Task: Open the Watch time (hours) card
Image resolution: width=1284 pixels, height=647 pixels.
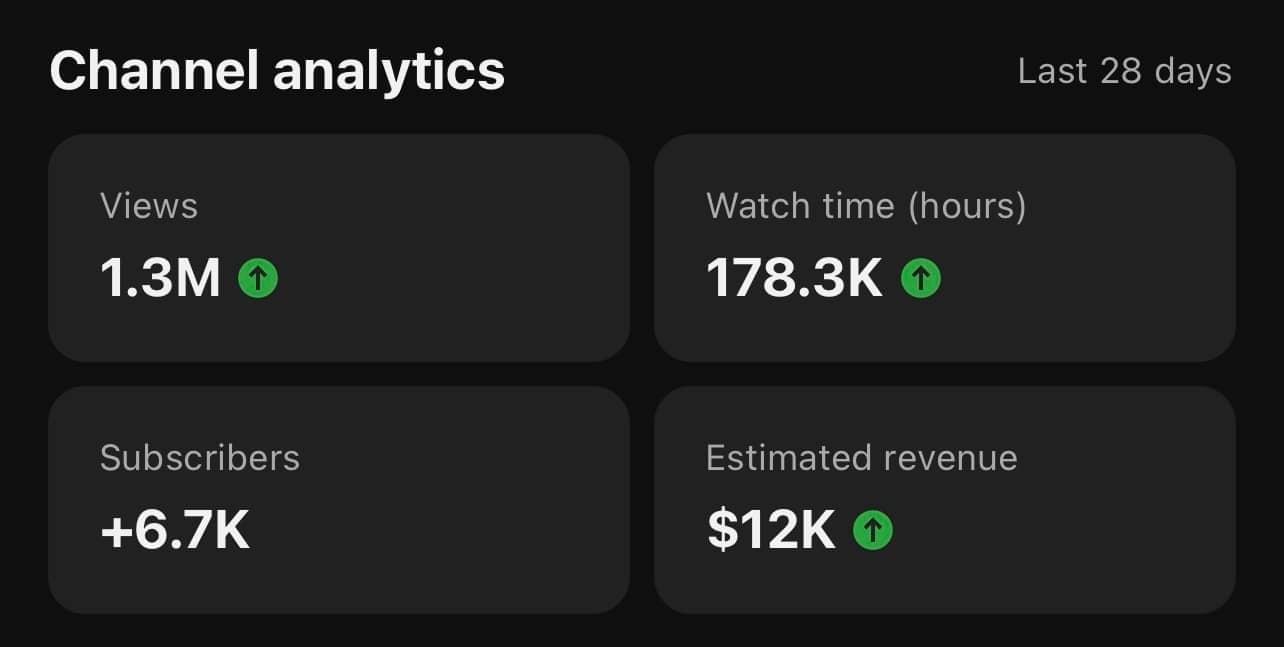Action: (x=945, y=248)
